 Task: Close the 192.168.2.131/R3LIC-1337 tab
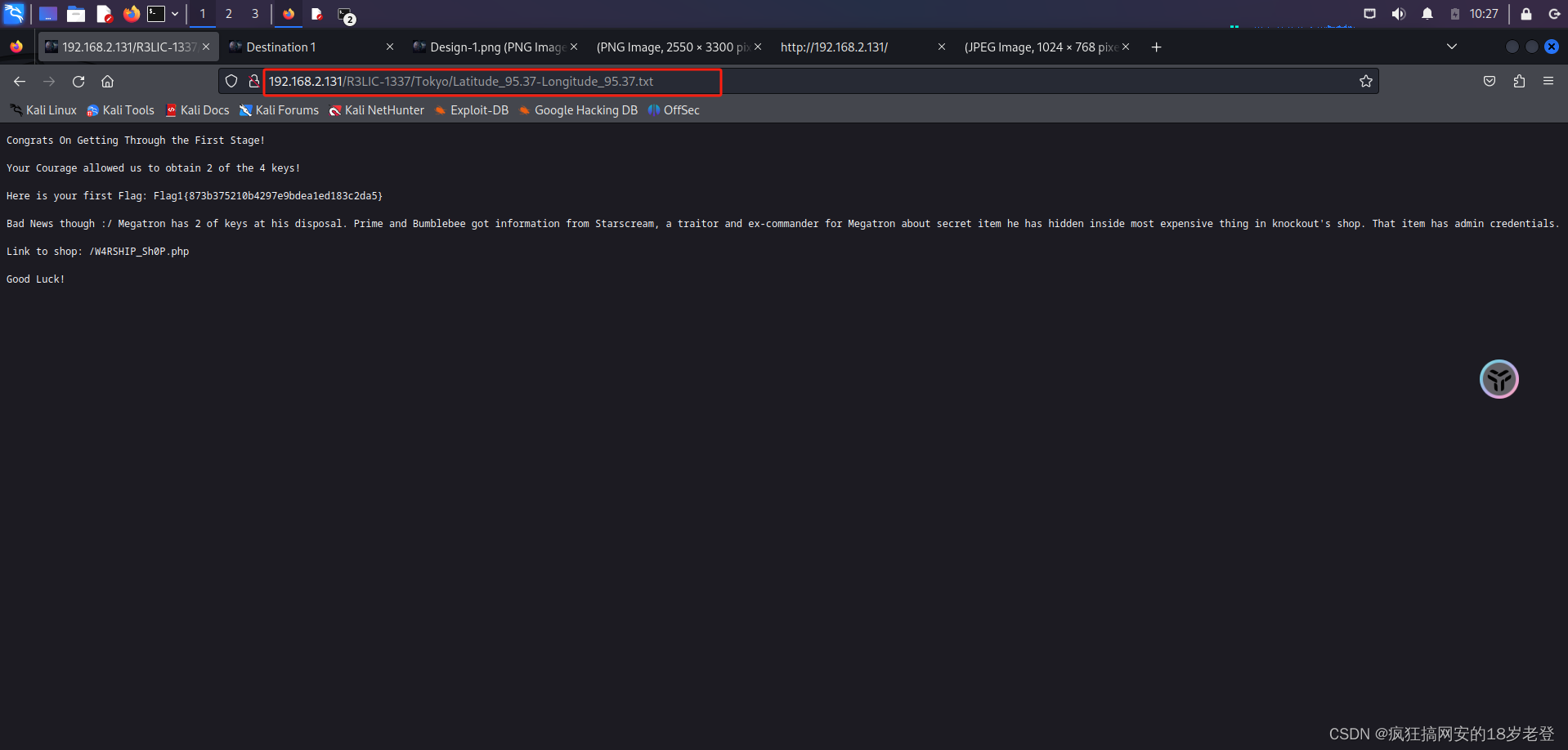point(206,47)
